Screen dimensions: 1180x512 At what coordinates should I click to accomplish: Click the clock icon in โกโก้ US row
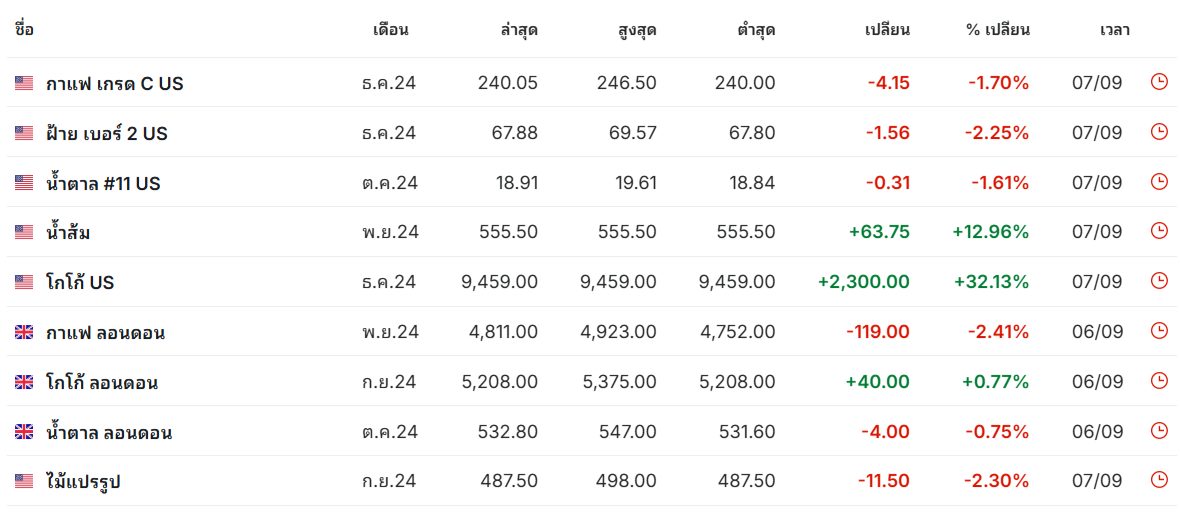1159,281
